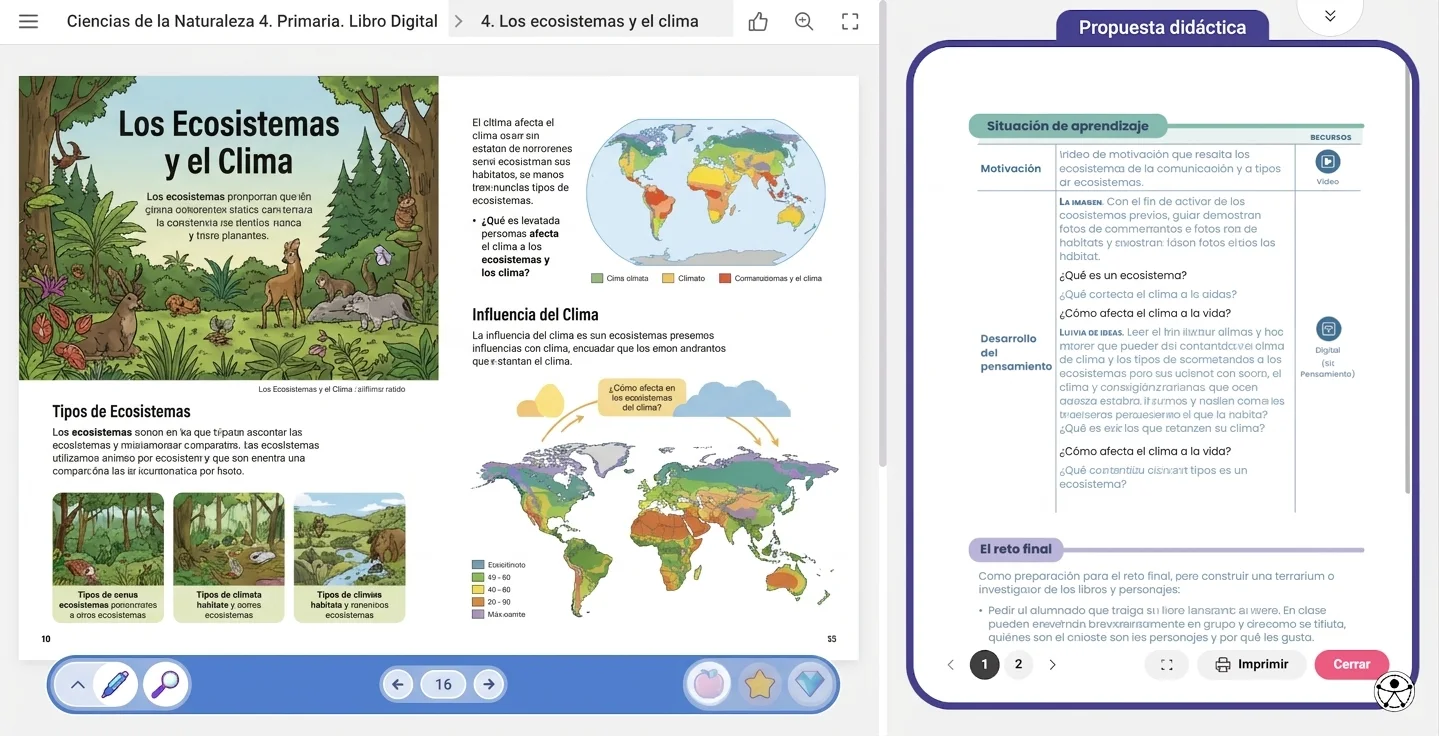
Task: Open the accessibility options icon
Action: point(1394,691)
